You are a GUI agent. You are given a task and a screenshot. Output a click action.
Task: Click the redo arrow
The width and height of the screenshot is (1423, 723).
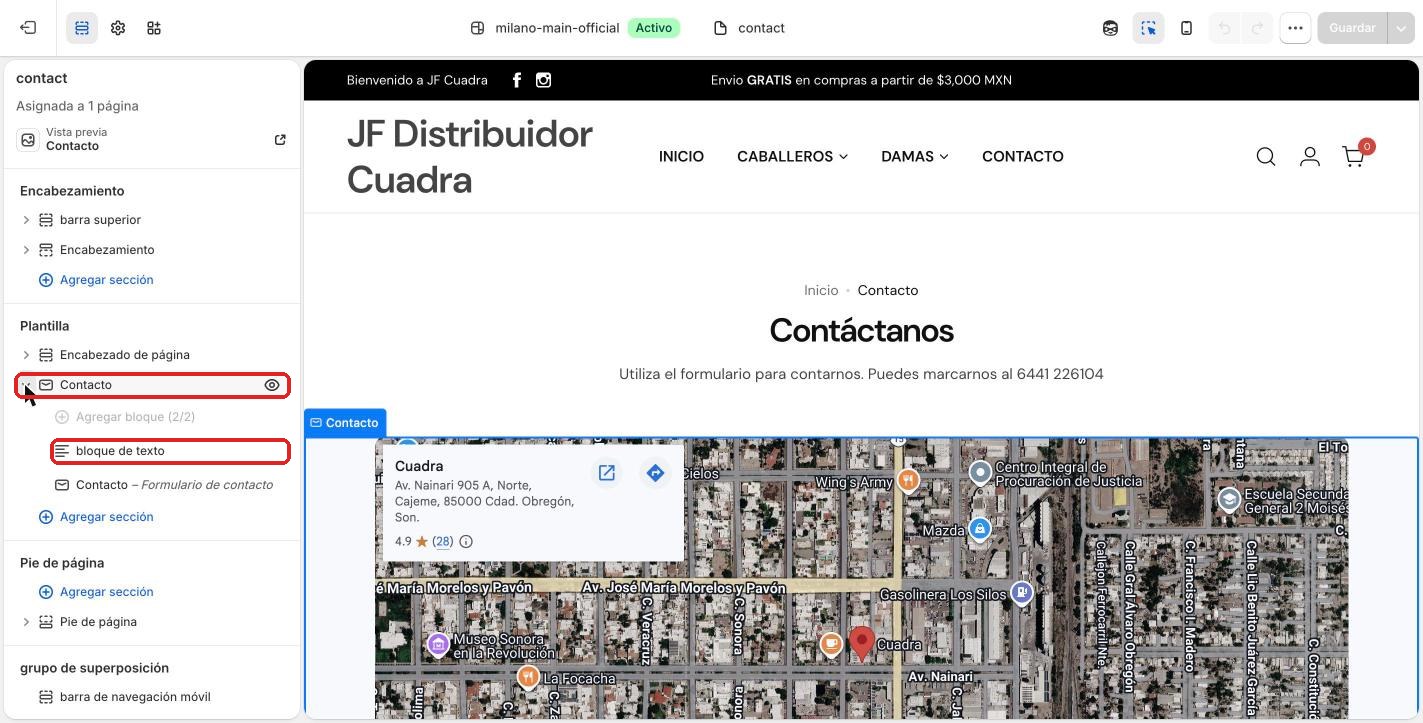(1258, 28)
